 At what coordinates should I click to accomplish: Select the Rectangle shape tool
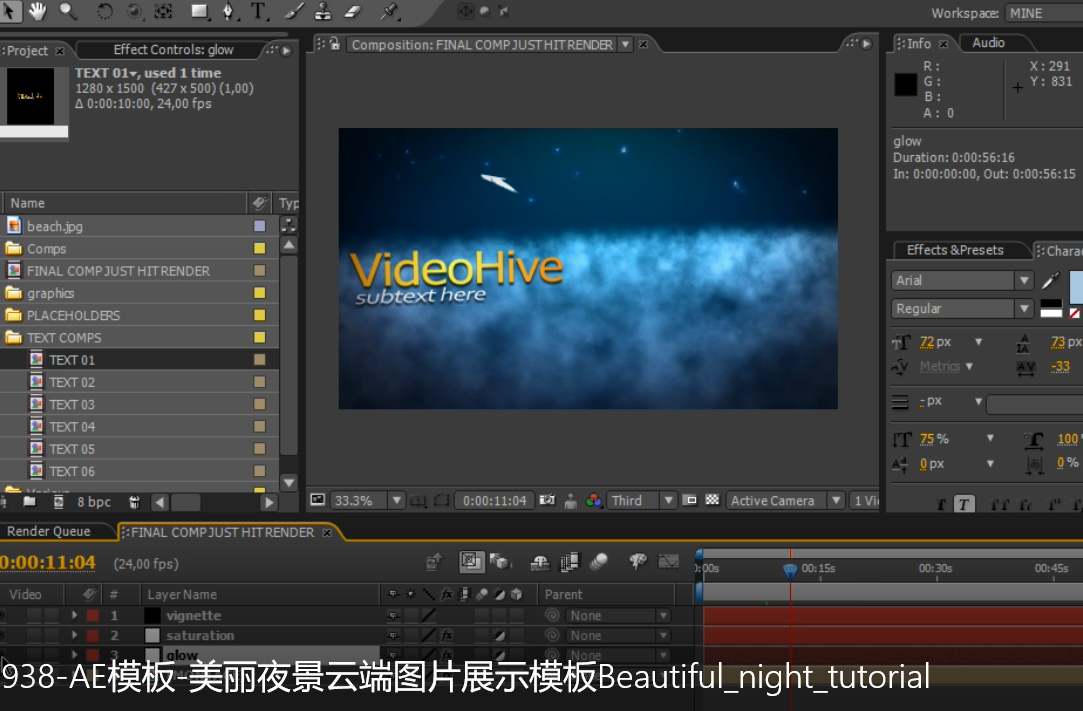200,11
